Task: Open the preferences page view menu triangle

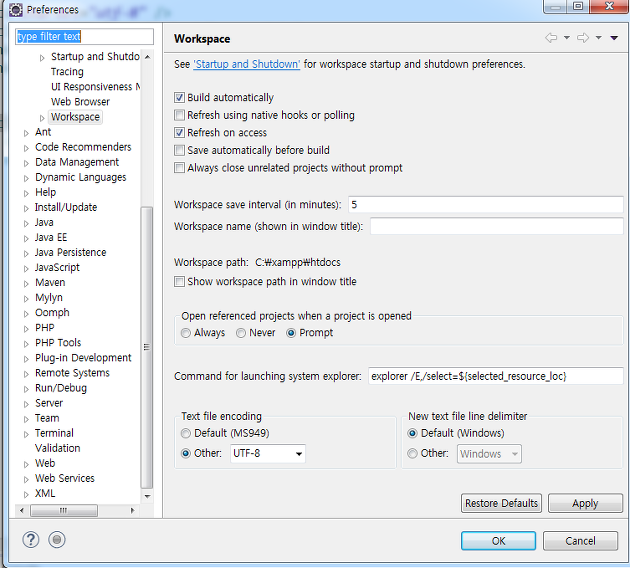Action: click(x=614, y=38)
